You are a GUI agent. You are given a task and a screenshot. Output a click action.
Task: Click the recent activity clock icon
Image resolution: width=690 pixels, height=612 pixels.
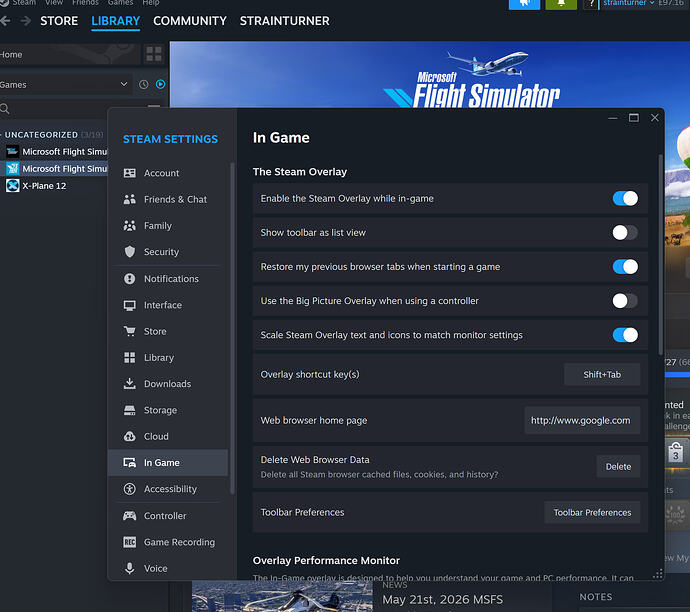tap(143, 84)
